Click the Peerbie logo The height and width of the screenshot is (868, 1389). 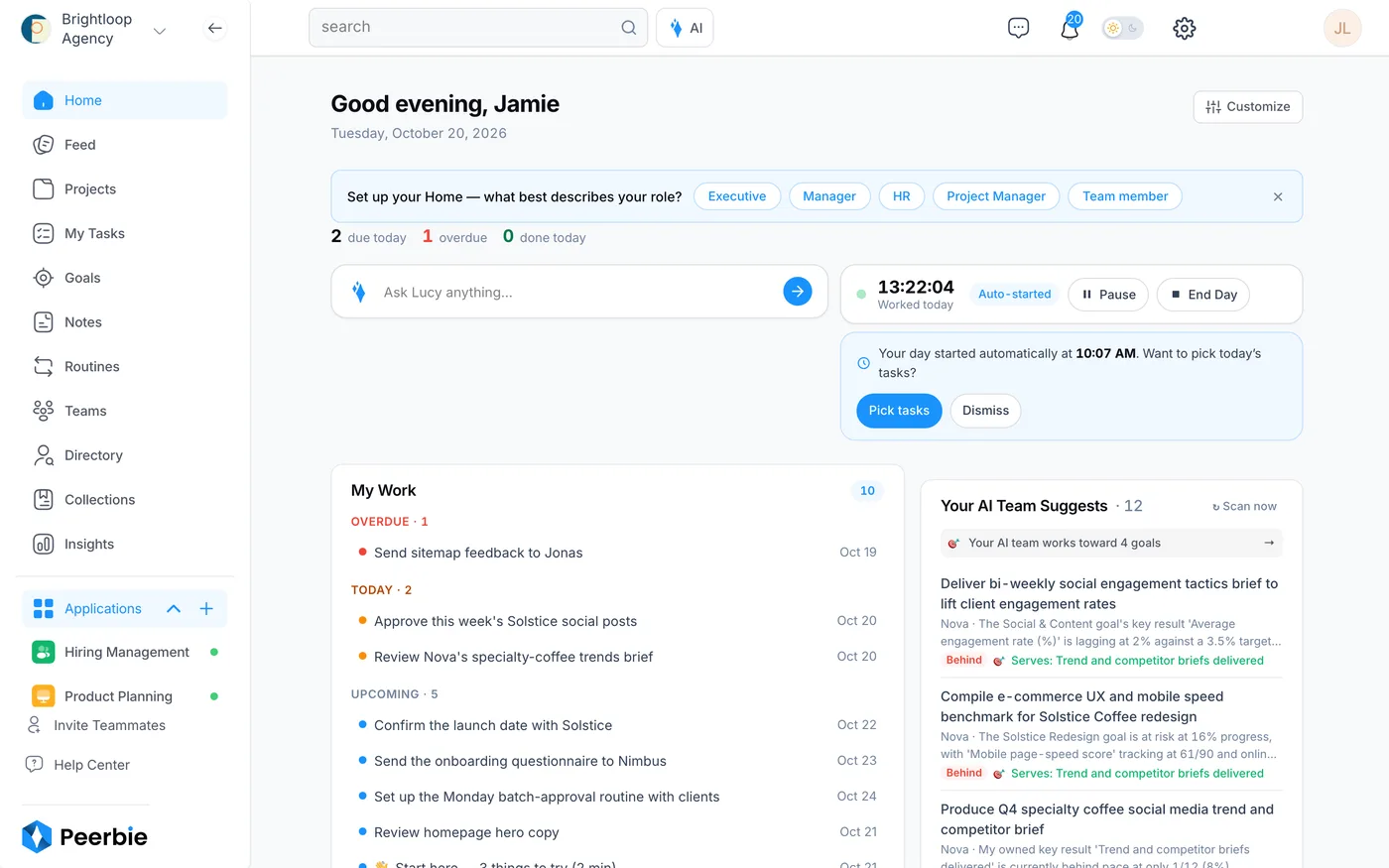coord(84,836)
